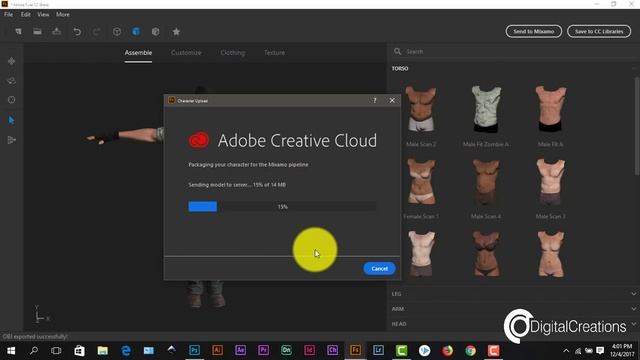Click the new character icon in toolbar

click(x=18, y=31)
